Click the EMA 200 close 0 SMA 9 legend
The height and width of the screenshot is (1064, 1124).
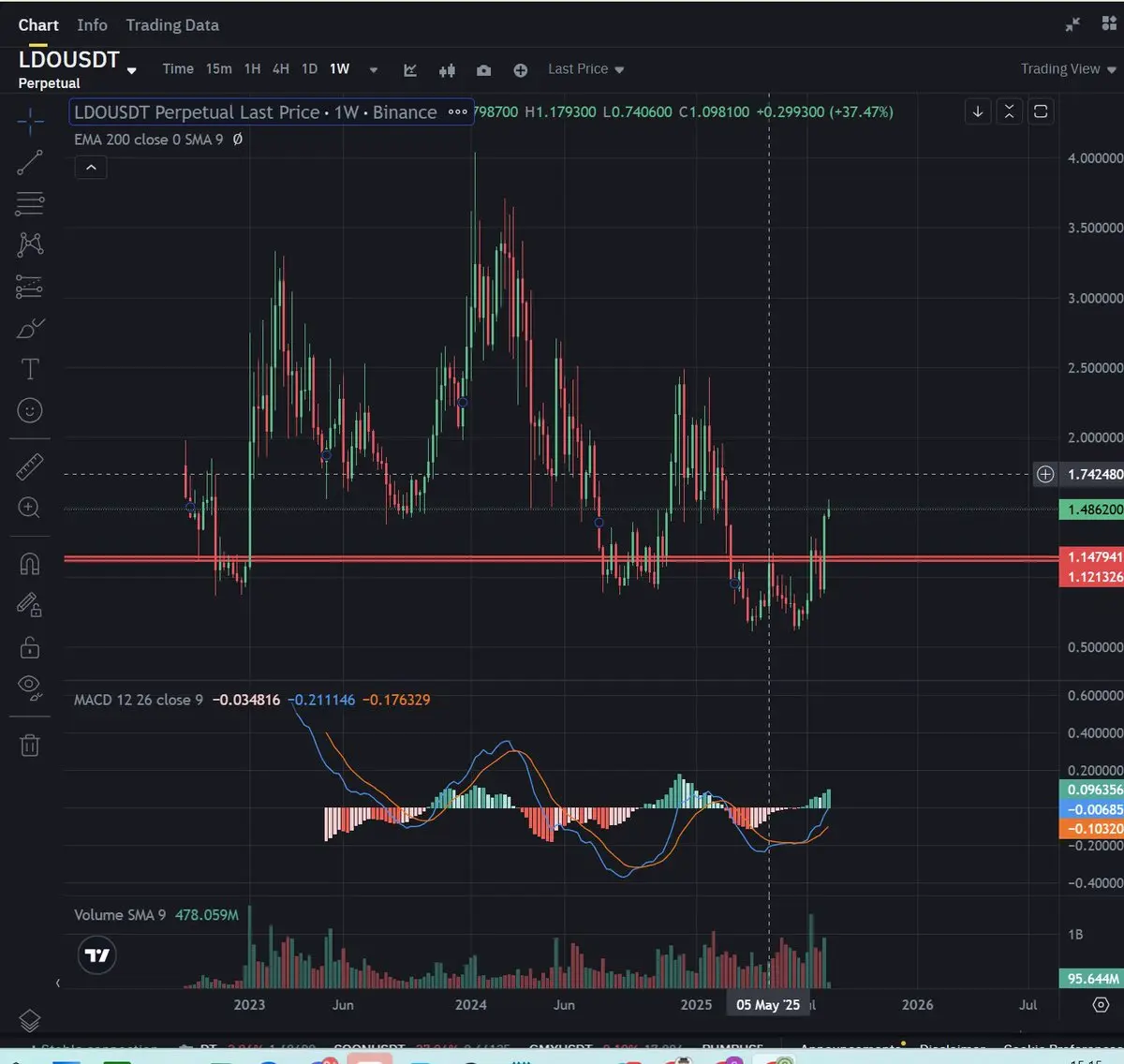pyautogui.click(x=149, y=140)
